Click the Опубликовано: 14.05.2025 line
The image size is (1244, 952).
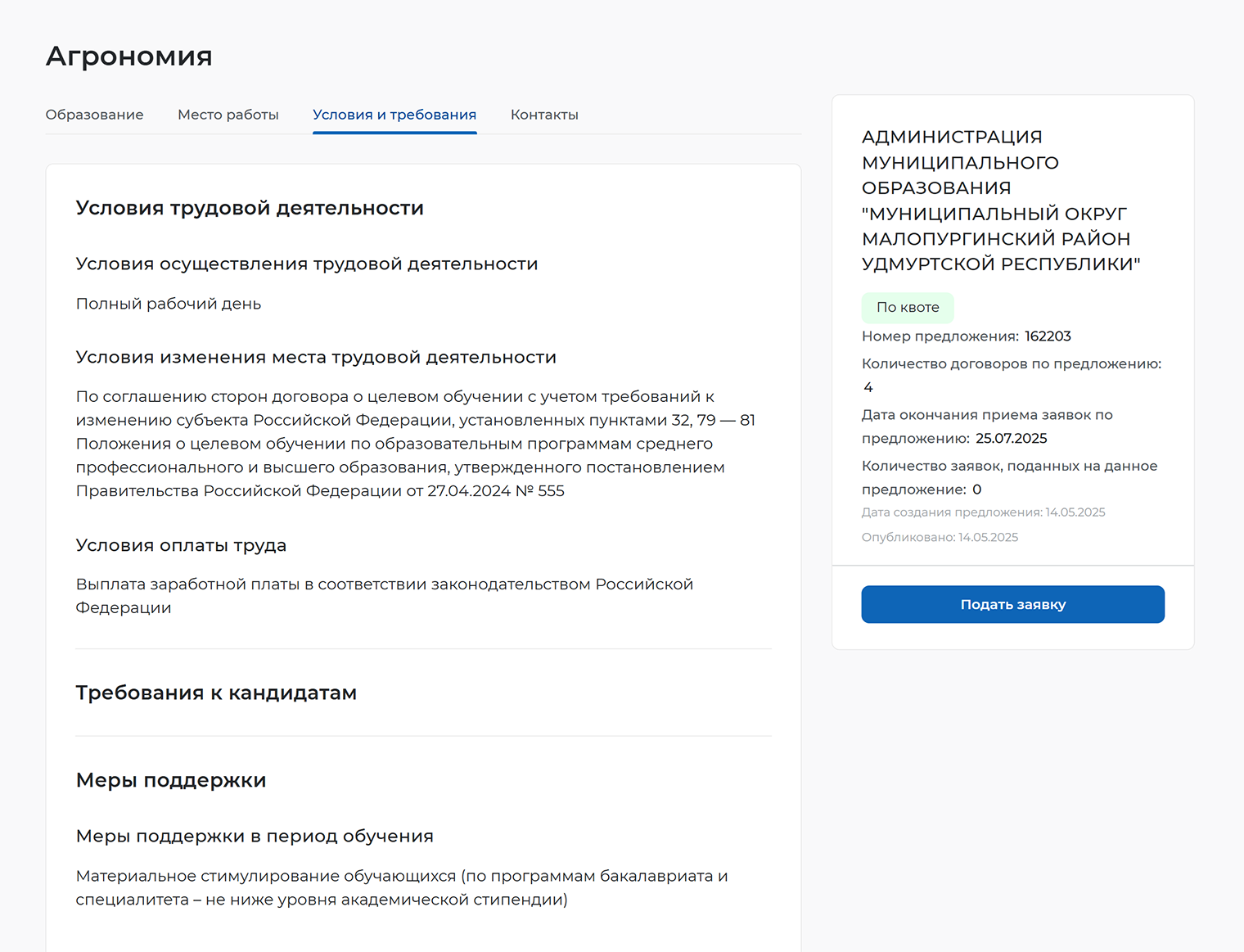point(940,538)
